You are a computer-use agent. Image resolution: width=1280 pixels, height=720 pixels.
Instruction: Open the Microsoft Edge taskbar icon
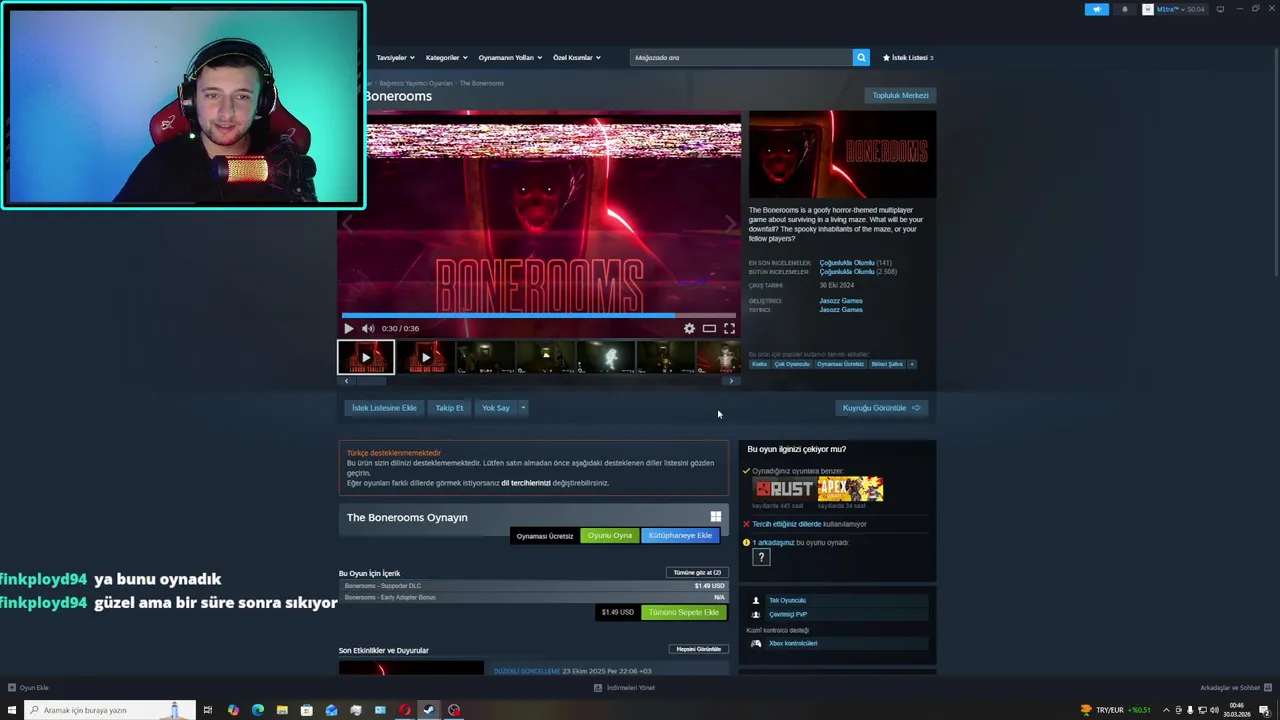tap(258, 710)
